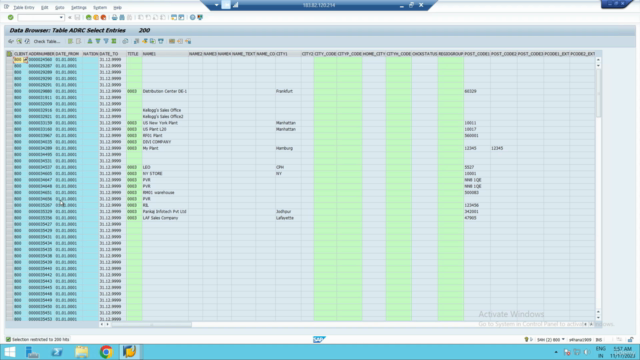The height and width of the screenshot is (360, 640).
Task: Click the Display glasses icon in application toolbar
Action: [11, 41]
